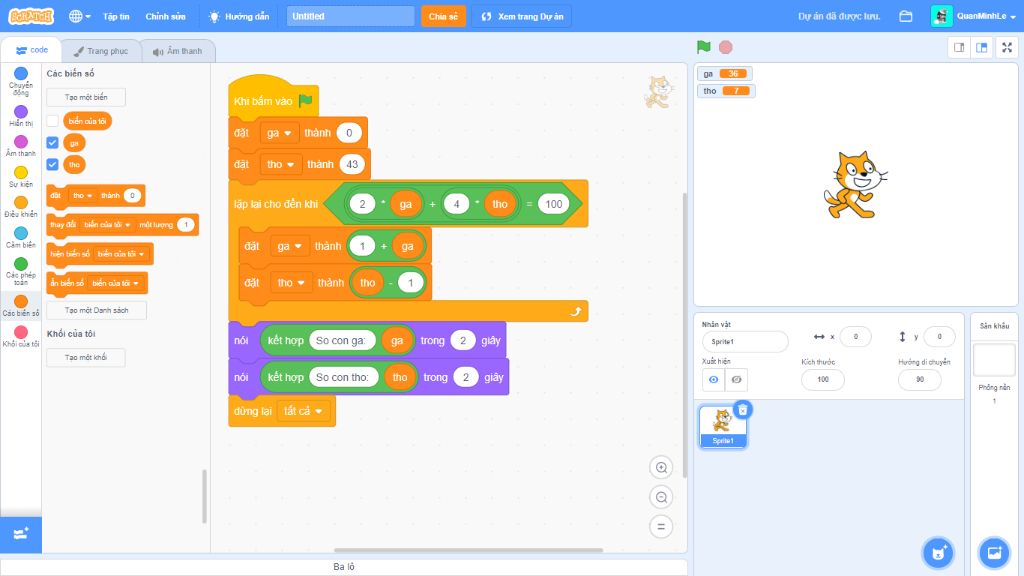Open ga dropdown in first script đặt block

click(279, 133)
